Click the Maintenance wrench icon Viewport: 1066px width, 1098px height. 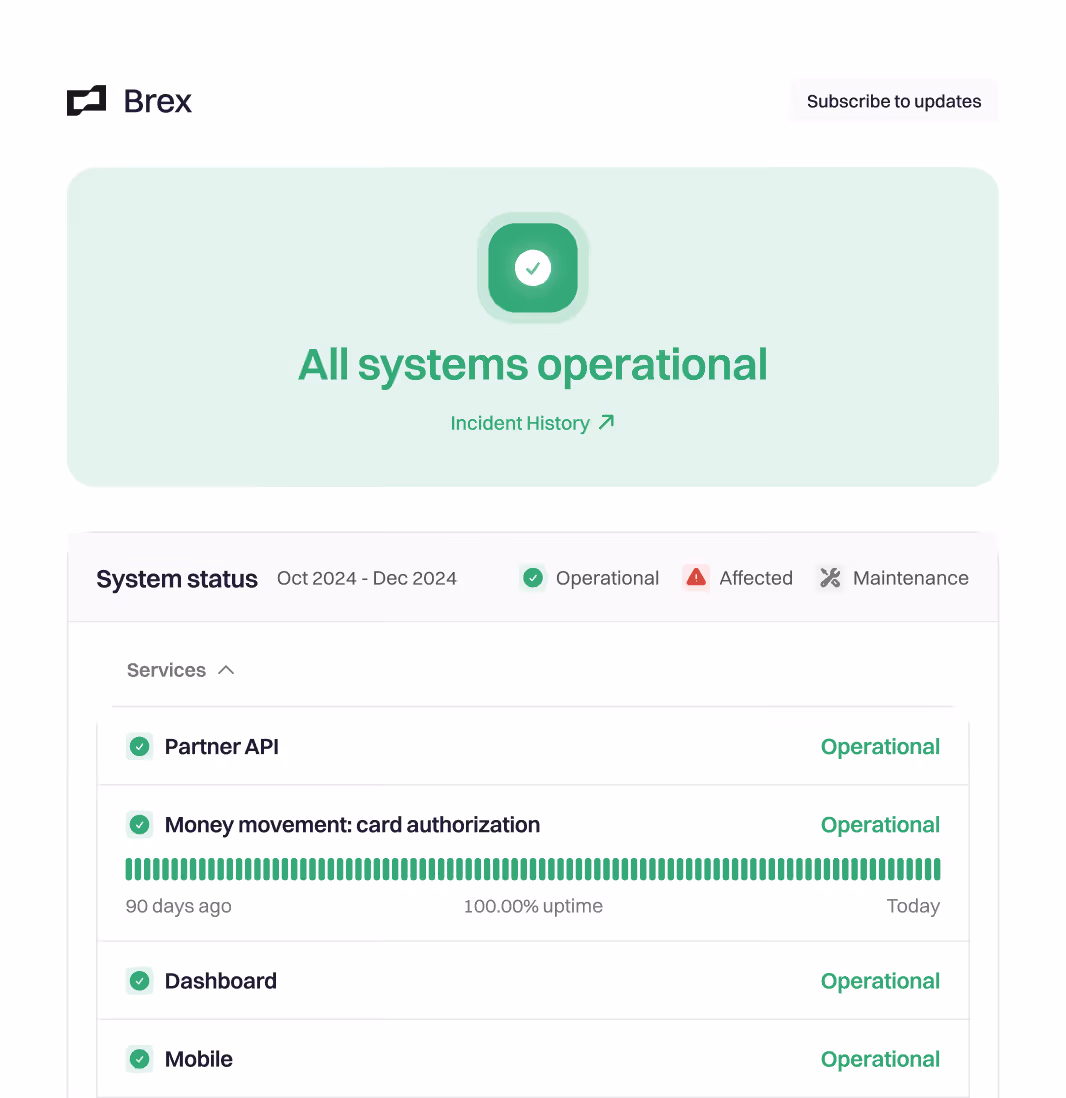tap(830, 578)
